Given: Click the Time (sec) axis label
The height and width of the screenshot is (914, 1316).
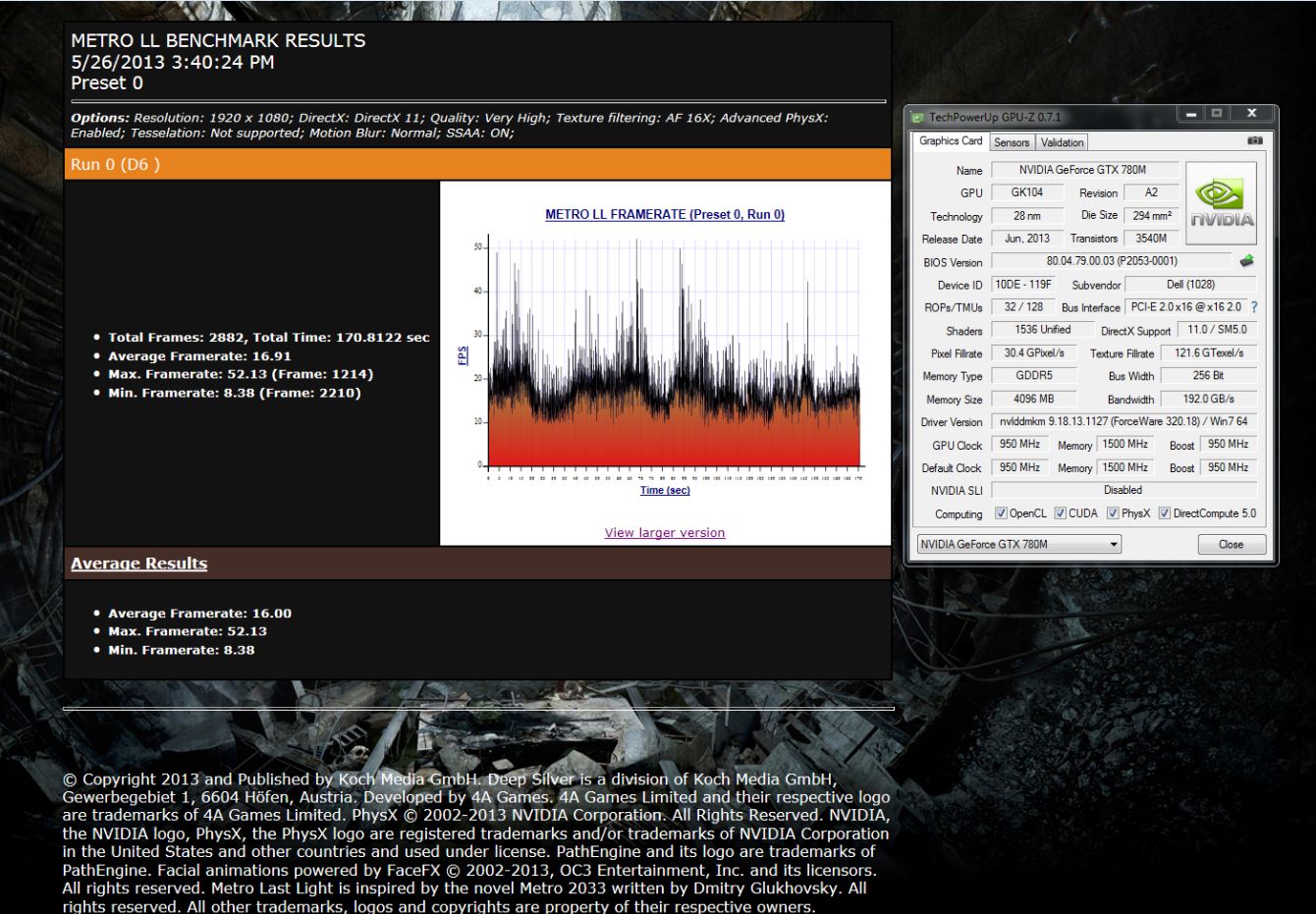Looking at the screenshot, I should (x=665, y=490).
